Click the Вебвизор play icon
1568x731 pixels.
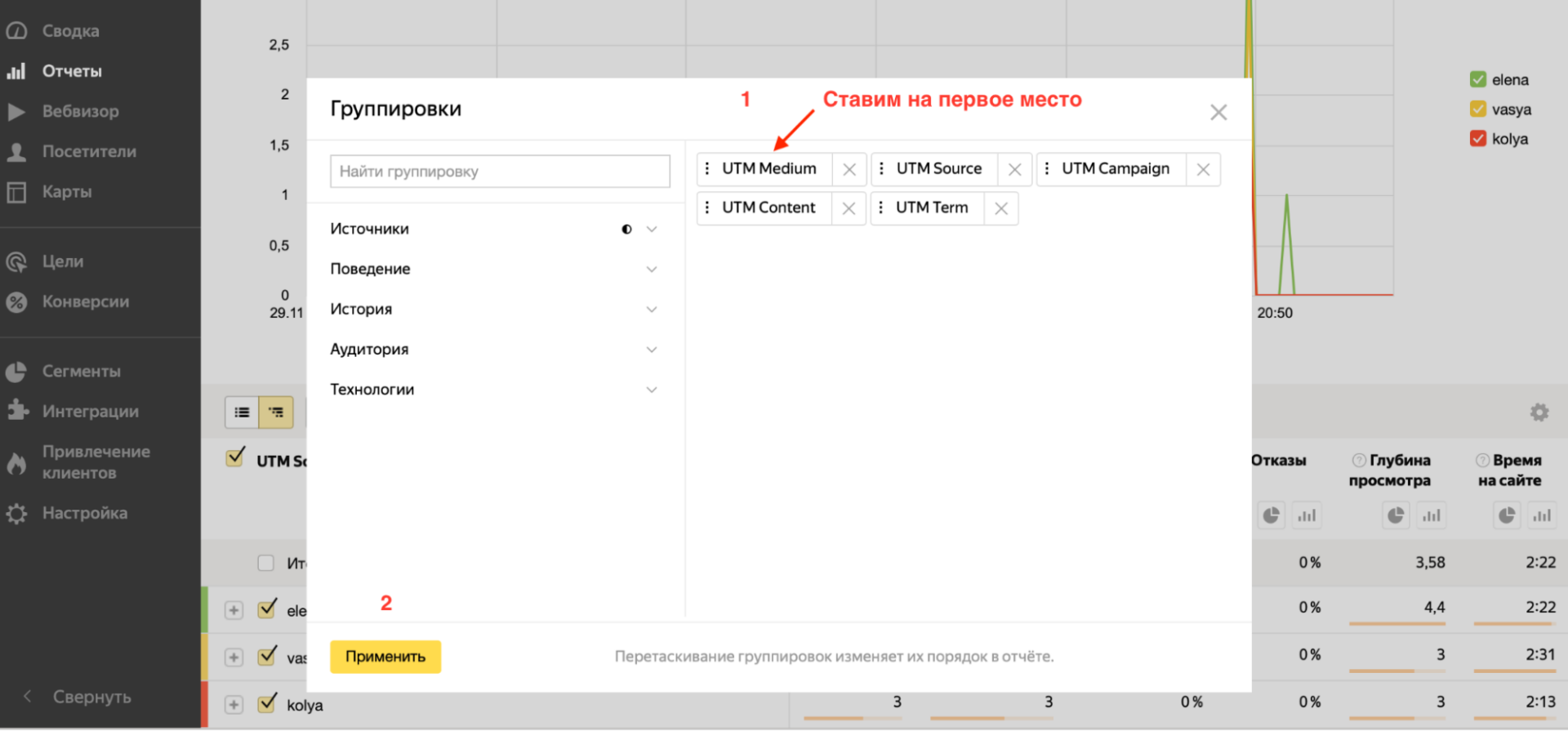pos(16,111)
